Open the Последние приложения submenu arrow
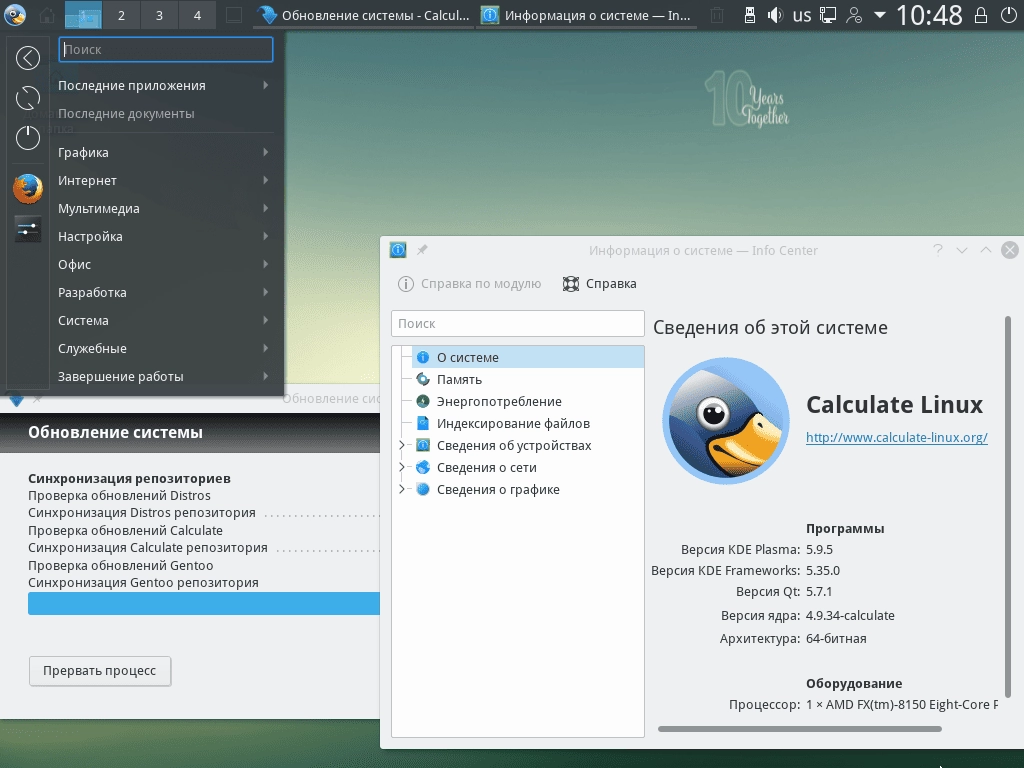1024x768 pixels. pyautogui.click(x=266, y=86)
